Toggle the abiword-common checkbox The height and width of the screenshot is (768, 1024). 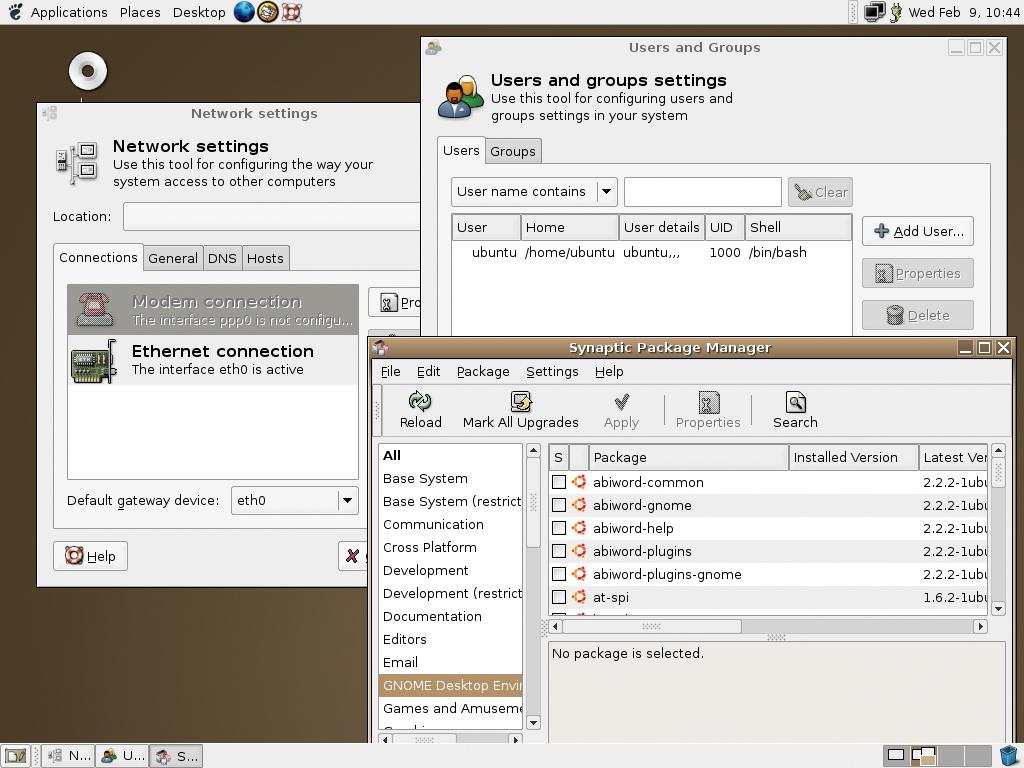tap(559, 482)
